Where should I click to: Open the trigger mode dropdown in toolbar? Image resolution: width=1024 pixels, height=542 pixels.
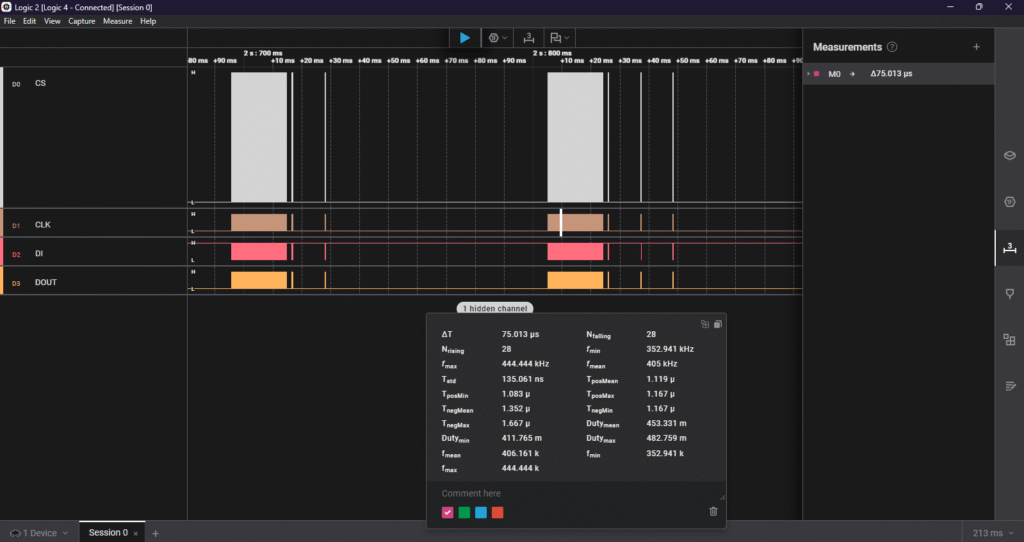(496, 37)
